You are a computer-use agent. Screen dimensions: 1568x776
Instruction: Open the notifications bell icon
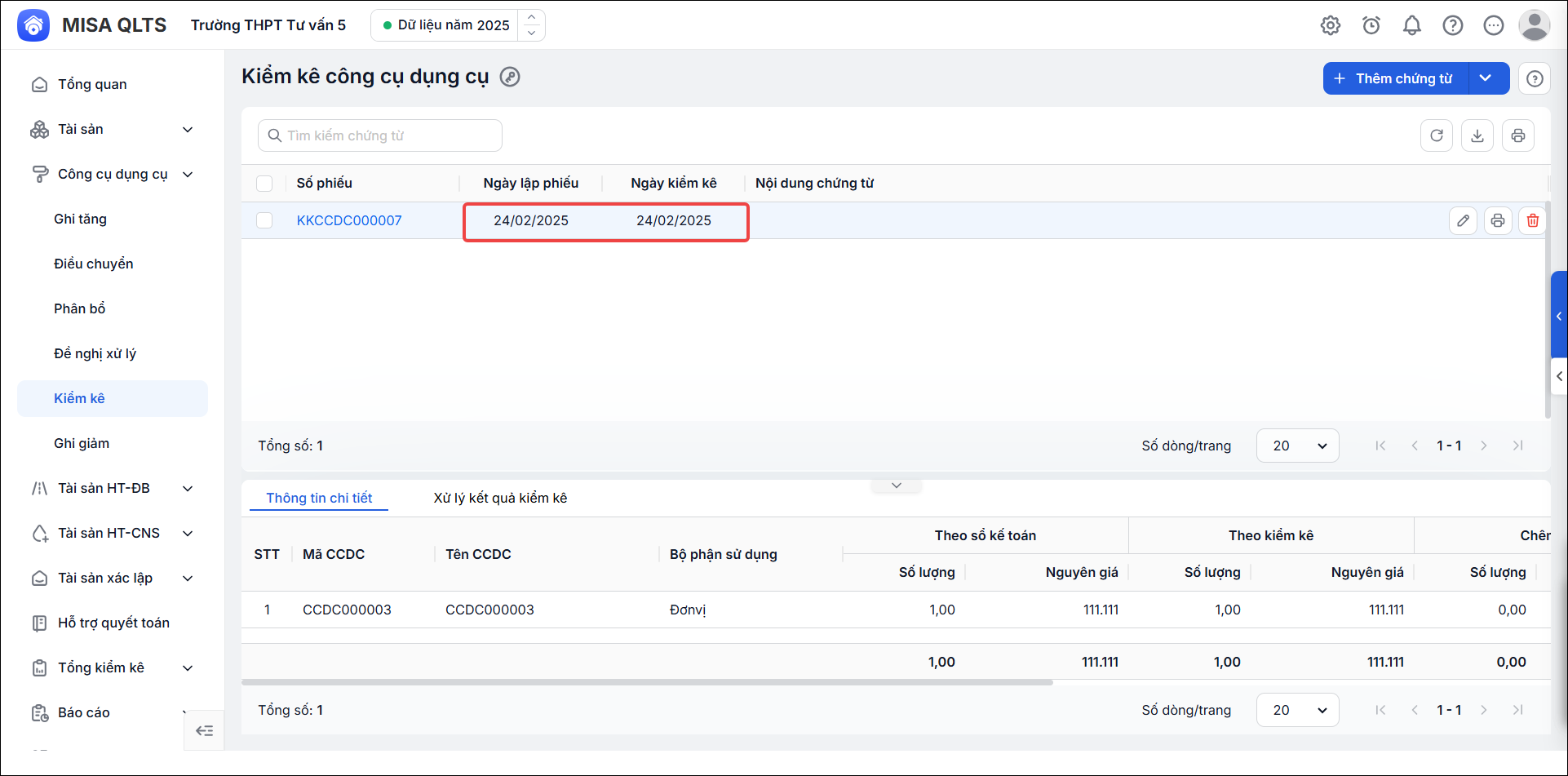(x=1412, y=25)
